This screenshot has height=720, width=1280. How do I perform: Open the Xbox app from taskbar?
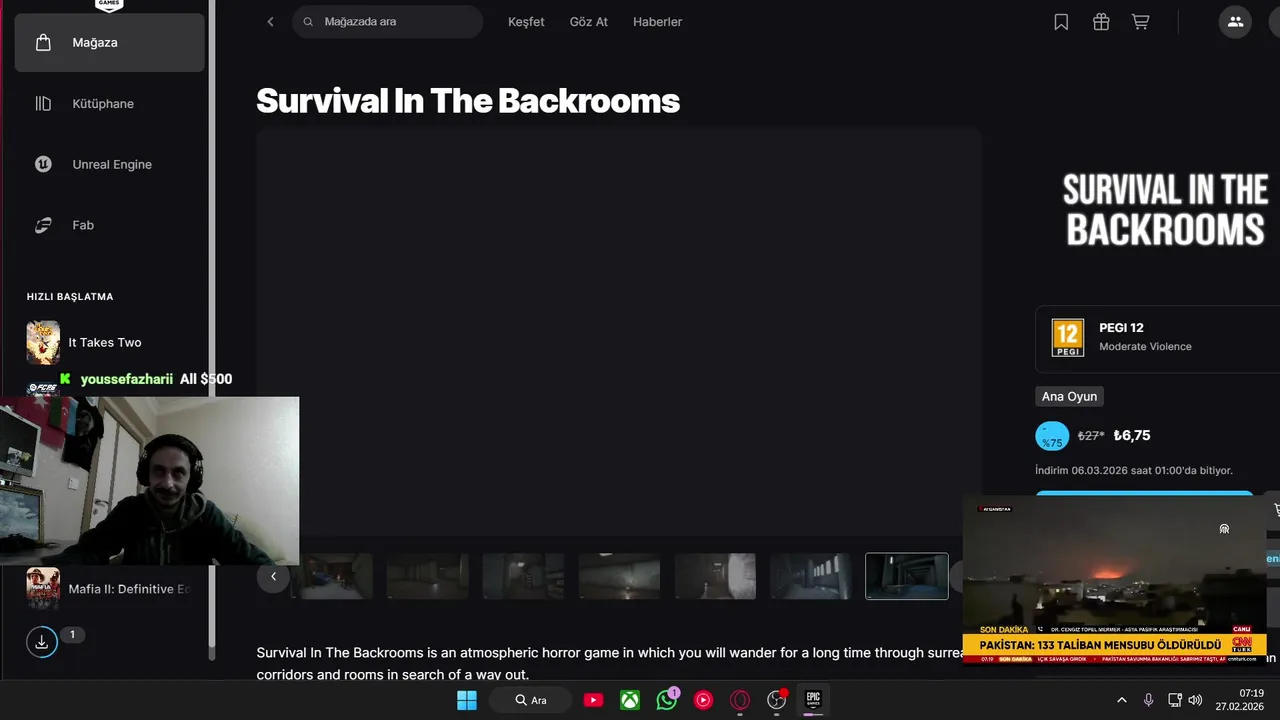[x=630, y=700]
